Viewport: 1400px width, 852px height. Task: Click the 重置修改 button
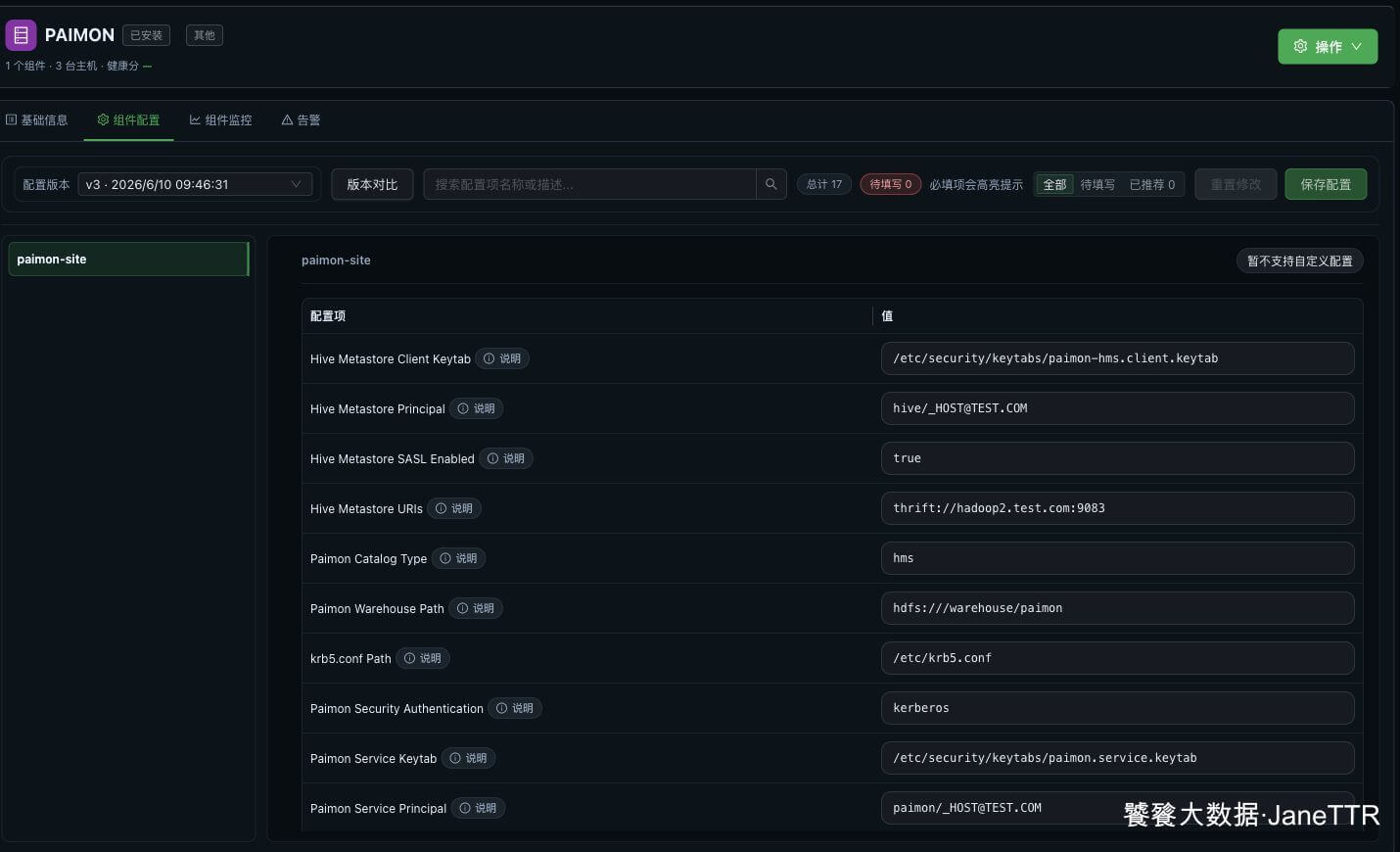click(1236, 184)
